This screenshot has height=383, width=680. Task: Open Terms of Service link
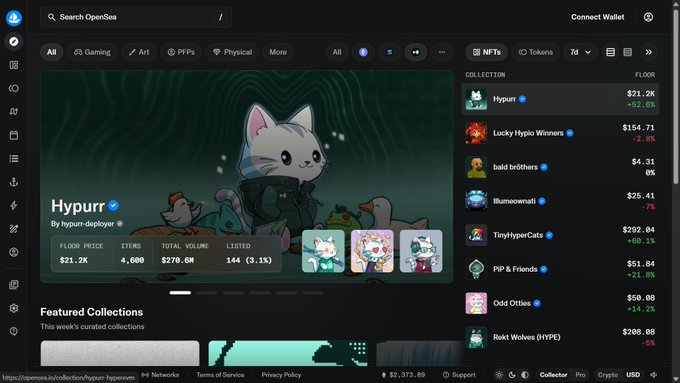click(220, 375)
